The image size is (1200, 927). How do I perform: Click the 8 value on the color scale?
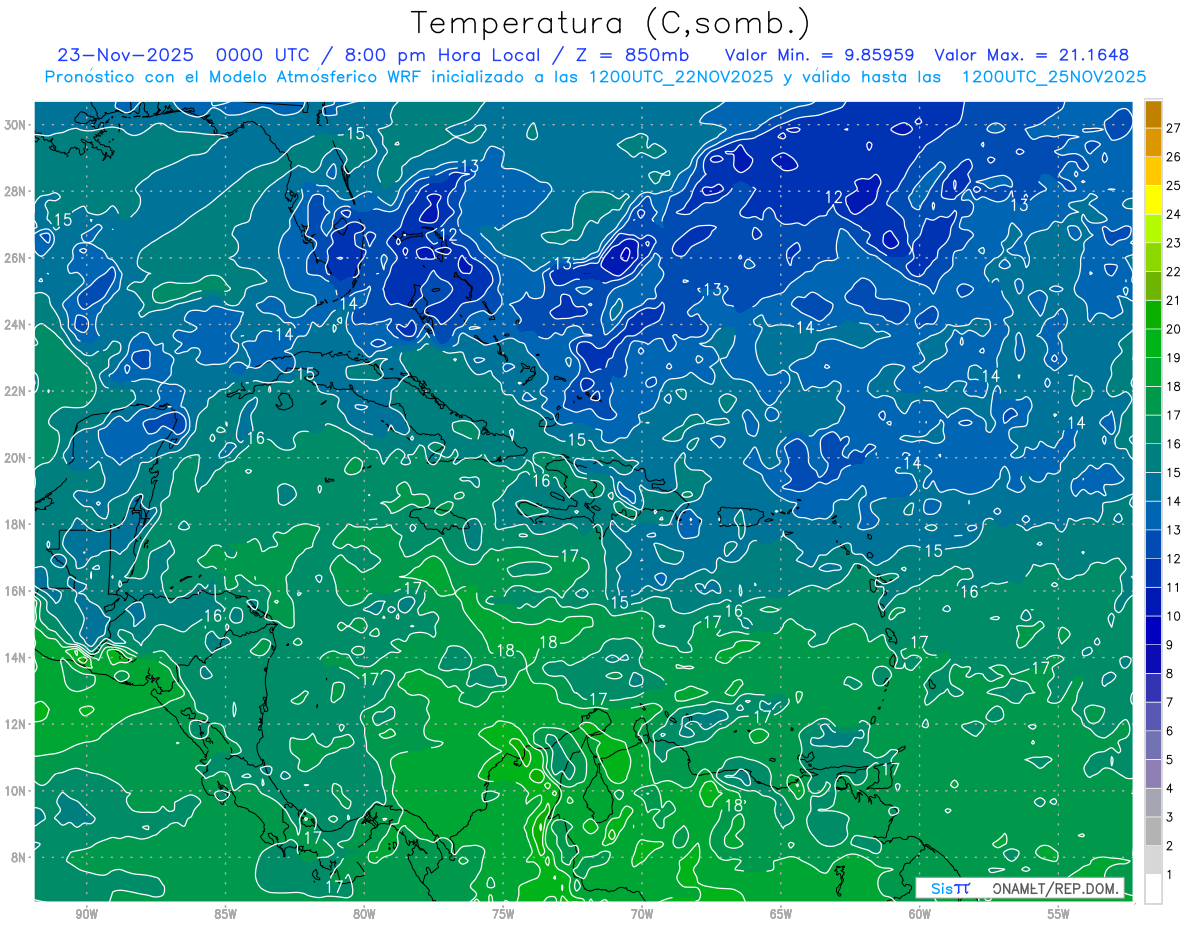click(1170, 674)
